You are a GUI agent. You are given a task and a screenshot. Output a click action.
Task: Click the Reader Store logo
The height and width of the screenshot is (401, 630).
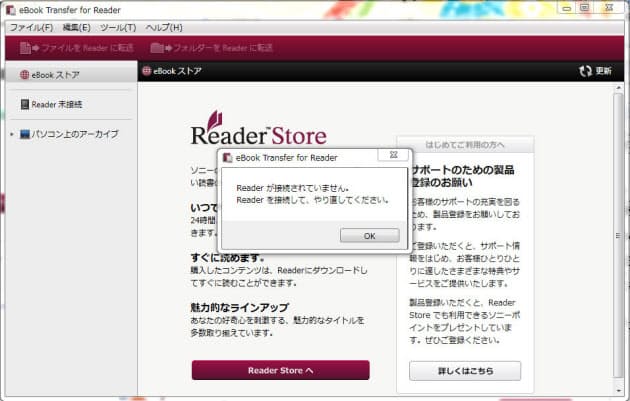258,129
